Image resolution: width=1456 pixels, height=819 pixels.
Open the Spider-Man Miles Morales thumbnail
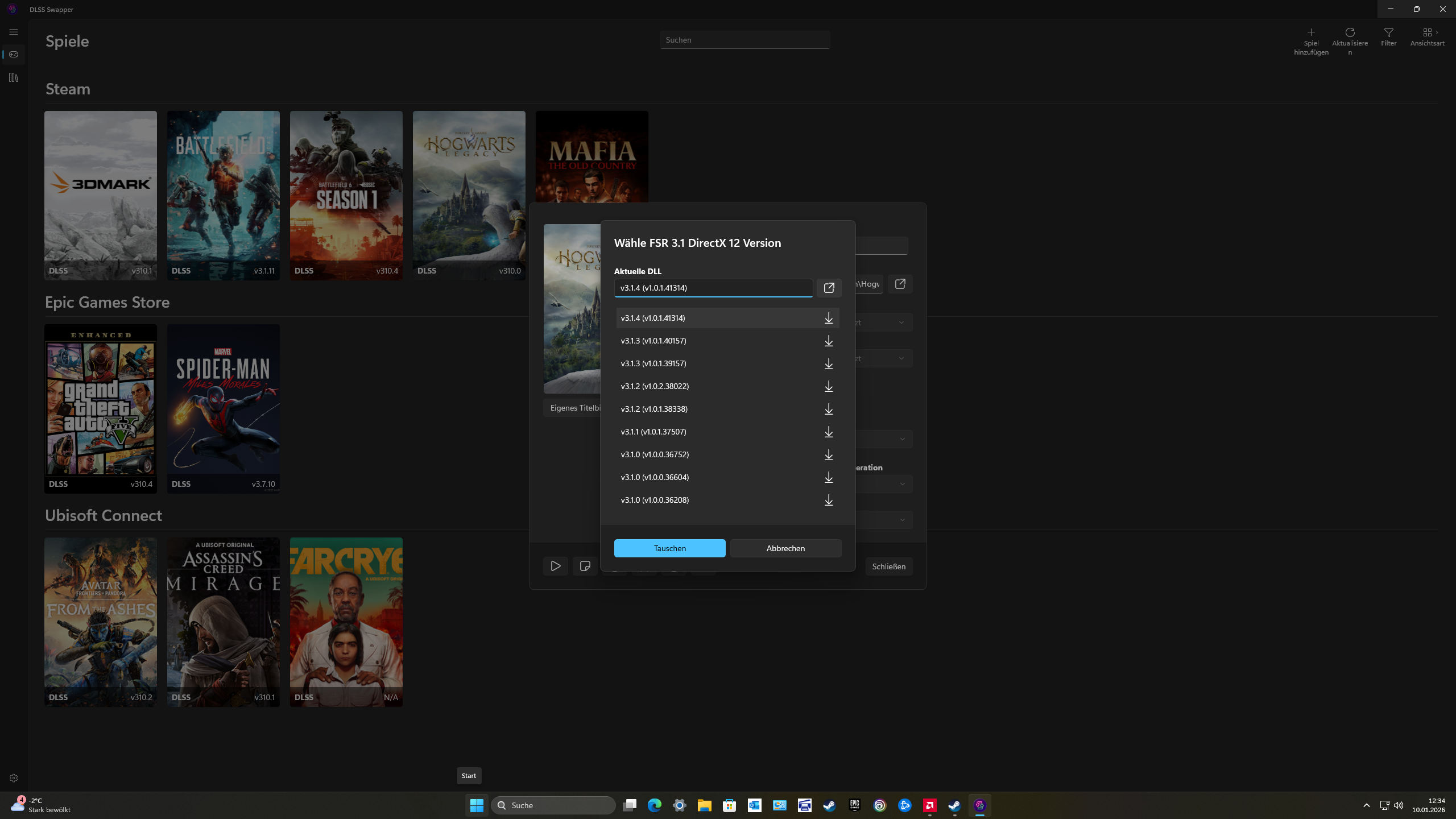pyautogui.click(x=223, y=408)
